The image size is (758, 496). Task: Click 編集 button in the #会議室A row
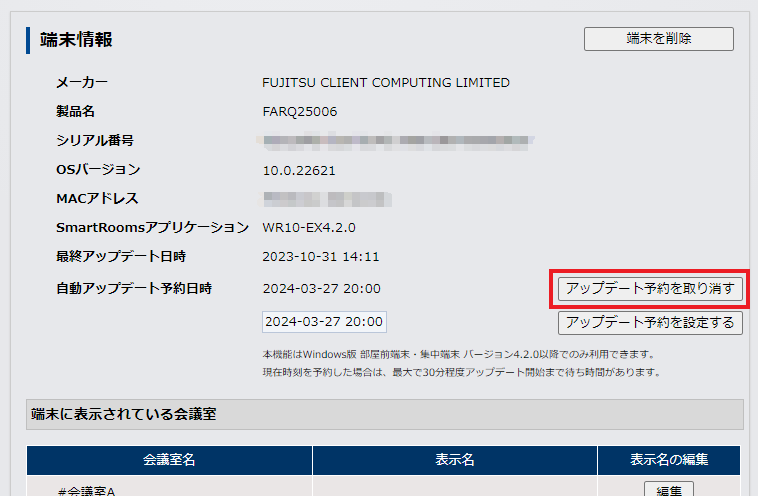pyautogui.click(x=668, y=490)
